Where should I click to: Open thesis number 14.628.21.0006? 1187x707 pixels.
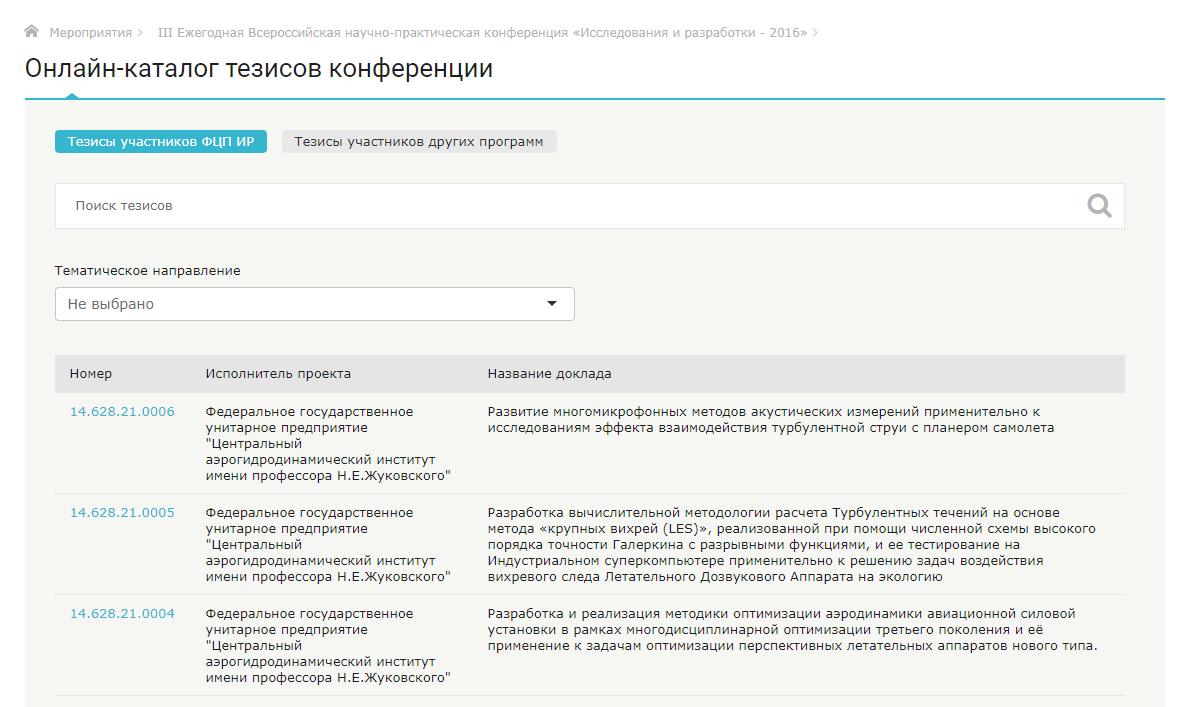coord(122,412)
